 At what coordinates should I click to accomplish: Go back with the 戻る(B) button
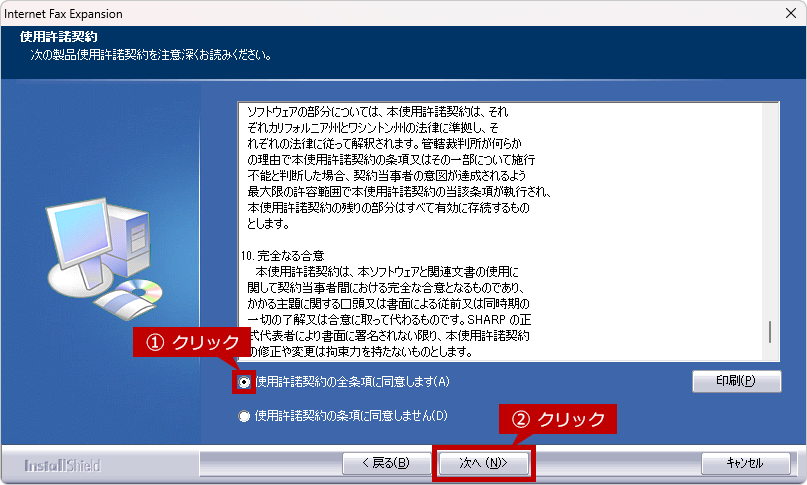click(x=377, y=463)
